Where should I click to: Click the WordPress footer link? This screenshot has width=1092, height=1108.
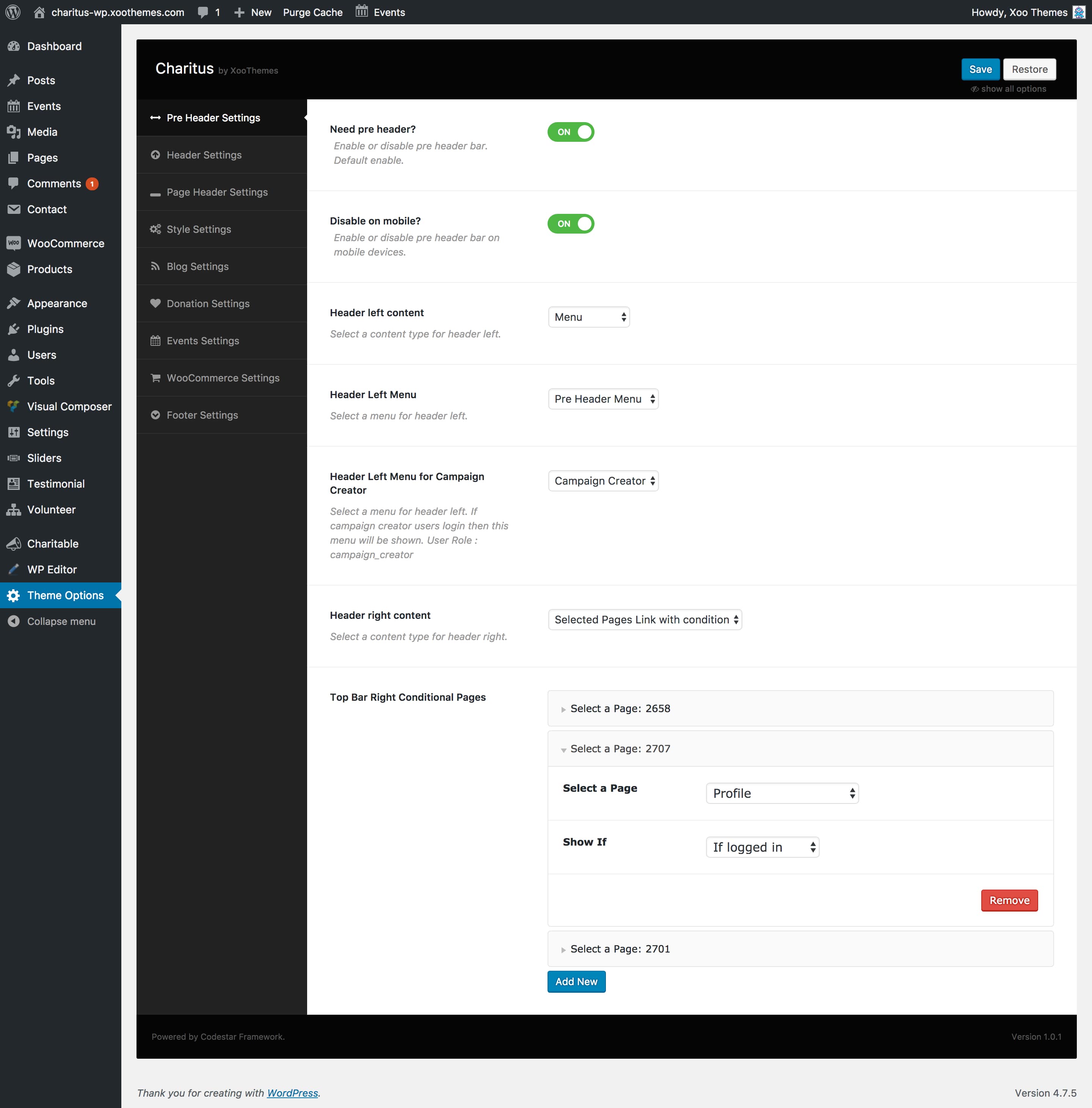pos(292,1092)
